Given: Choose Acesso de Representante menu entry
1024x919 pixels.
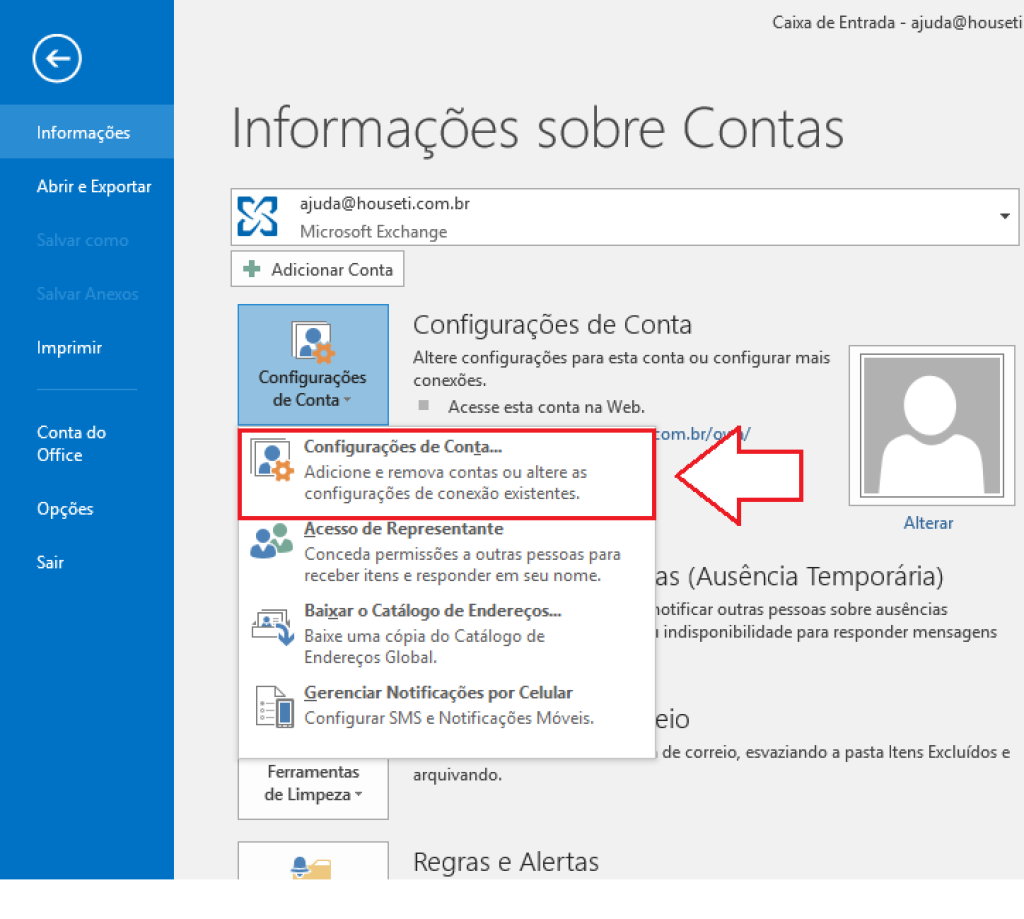Looking at the screenshot, I should click(447, 552).
